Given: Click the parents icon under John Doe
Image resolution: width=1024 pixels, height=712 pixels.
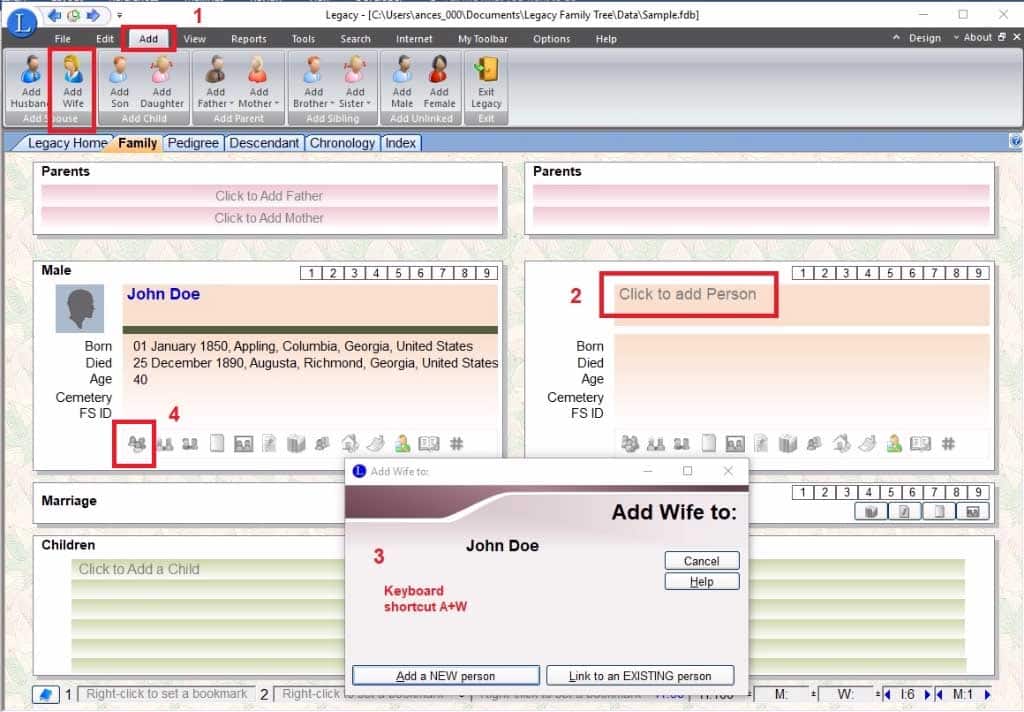Looking at the screenshot, I should [165, 444].
